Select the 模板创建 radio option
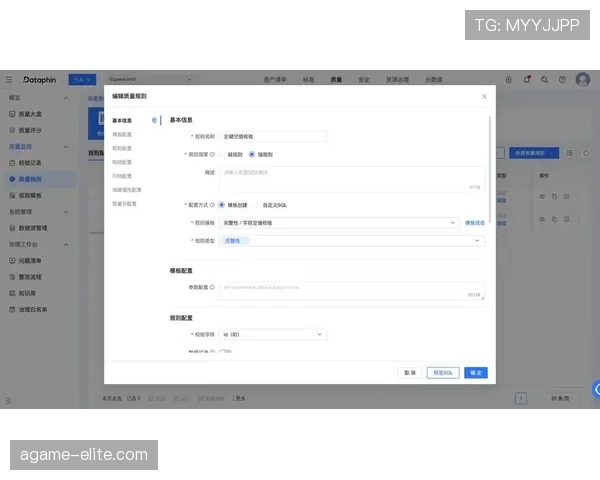Screen dimensions: 600x480 [x=222, y=205]
